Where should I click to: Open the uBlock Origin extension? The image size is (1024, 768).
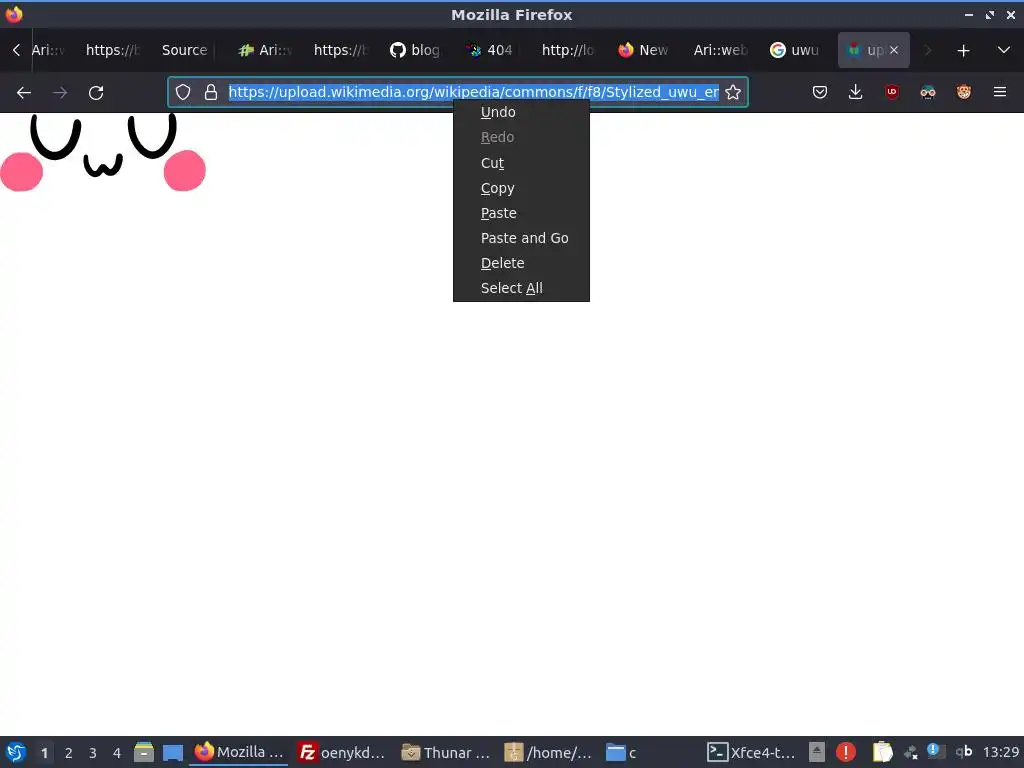point(891,92)
